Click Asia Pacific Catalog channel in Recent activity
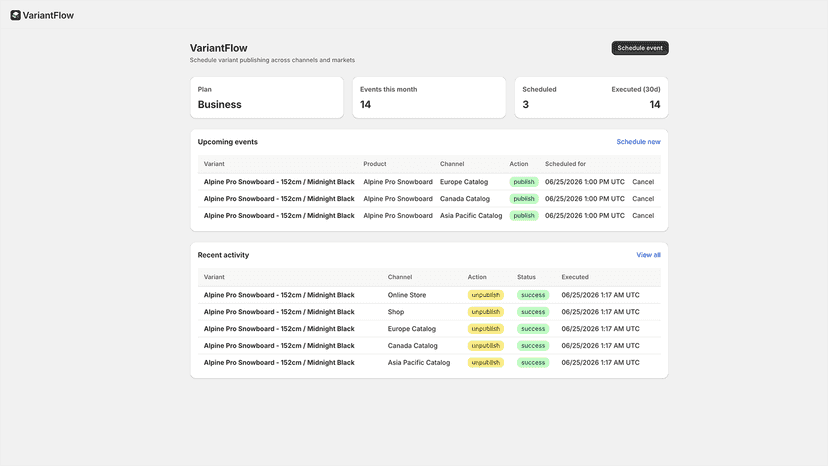This screenshot has height=466, width=828. click(x=419, y=362)
